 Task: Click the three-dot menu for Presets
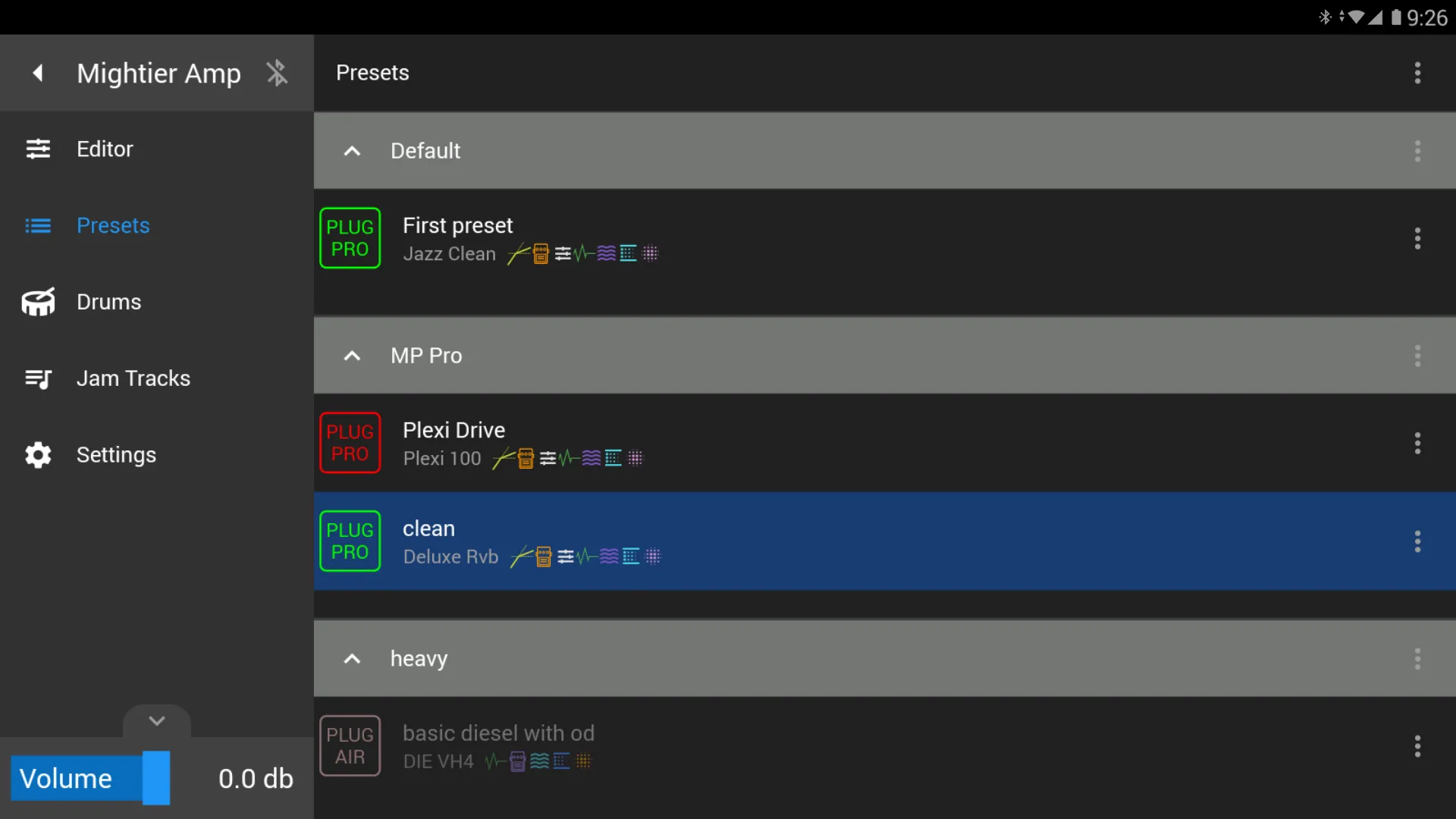pos(1417,72)
